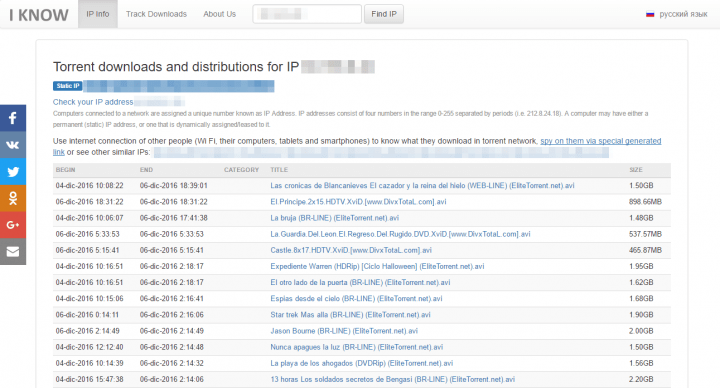
Task: Open the IP Info tab
Action: [98, 14]
